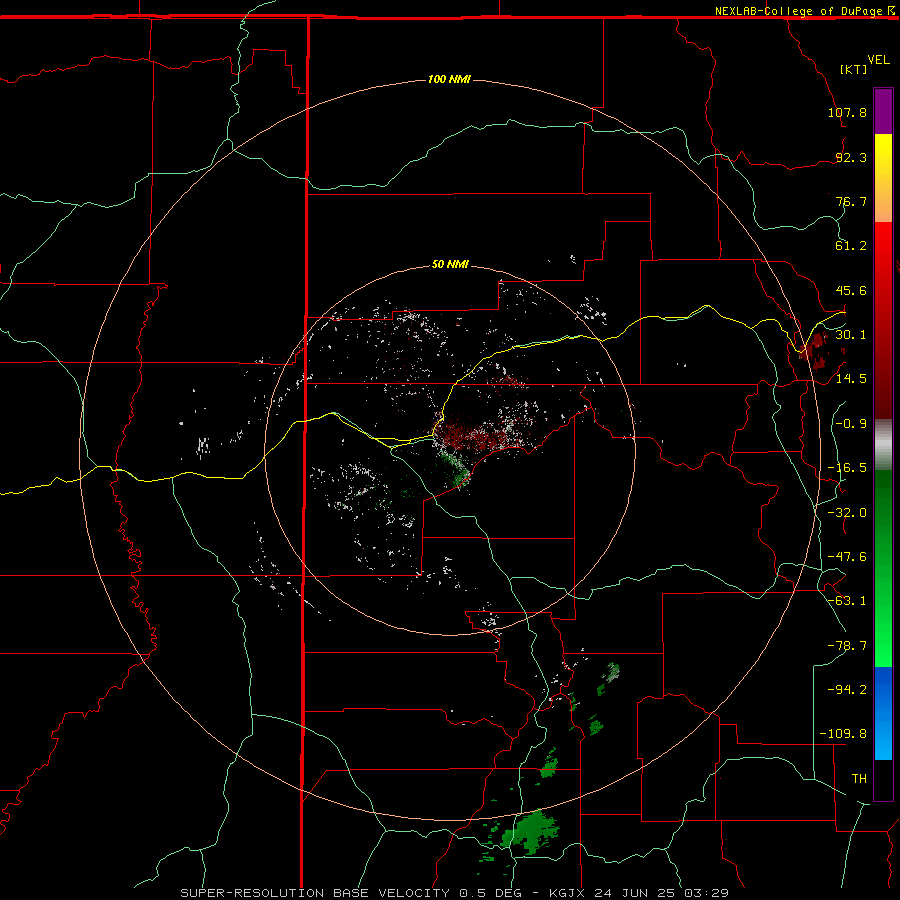900x900 pixels.
Task: Click the dark red echo patch at far right
Action: click(815, 349)
